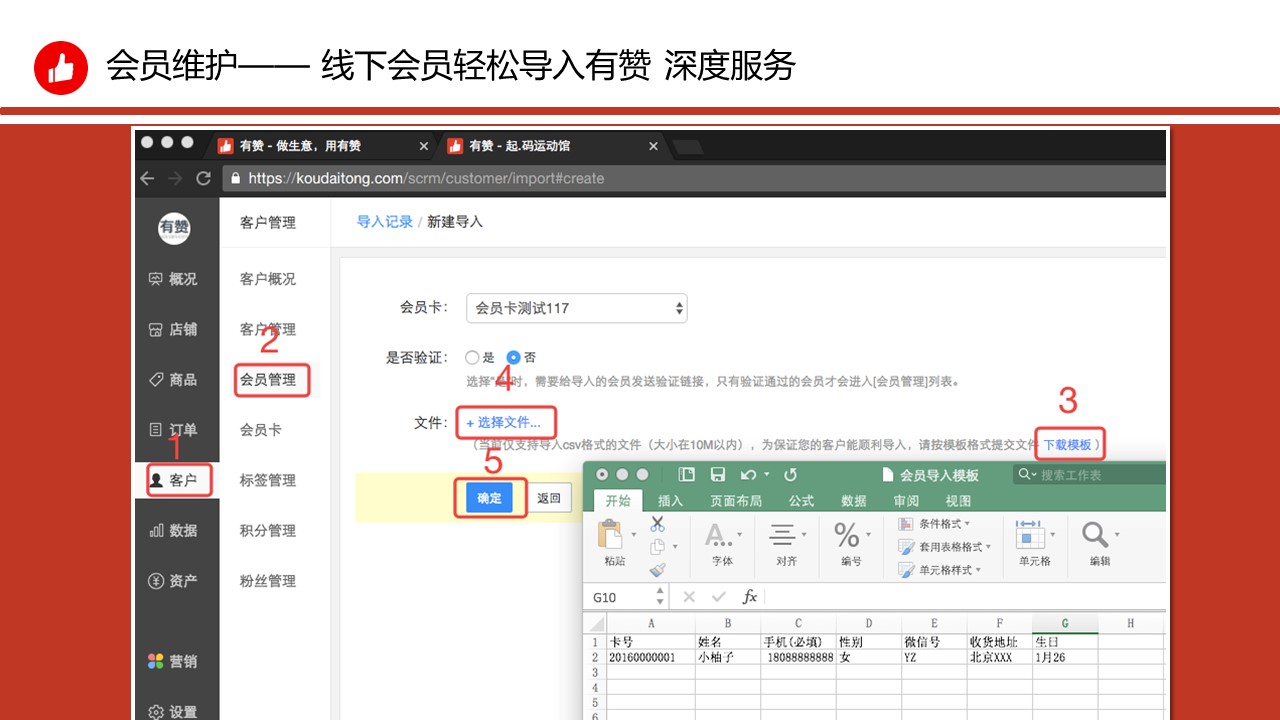This screenshot has width=1280, height=720.
Task: Switch to browser tab 有赞 - 起.码运动馆
Action: 552,146
